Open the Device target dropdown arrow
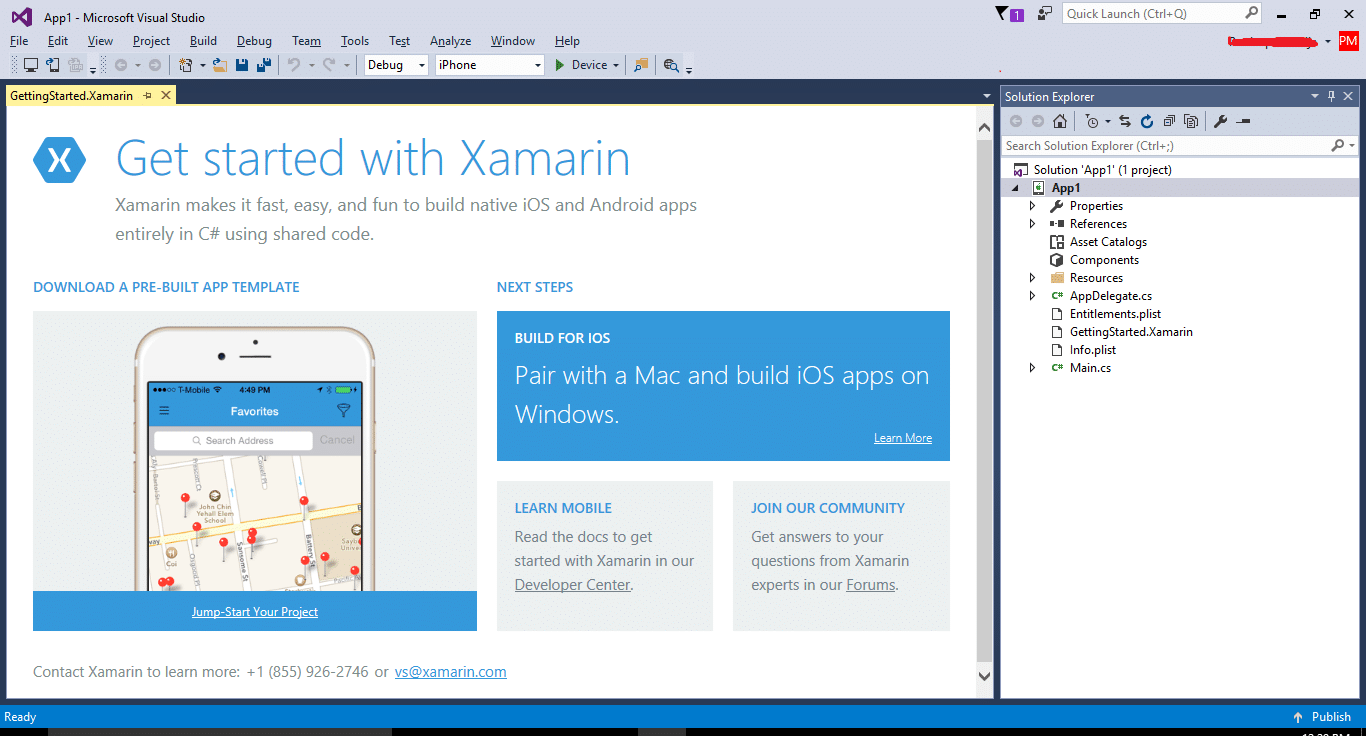 [x=616, y=65]
